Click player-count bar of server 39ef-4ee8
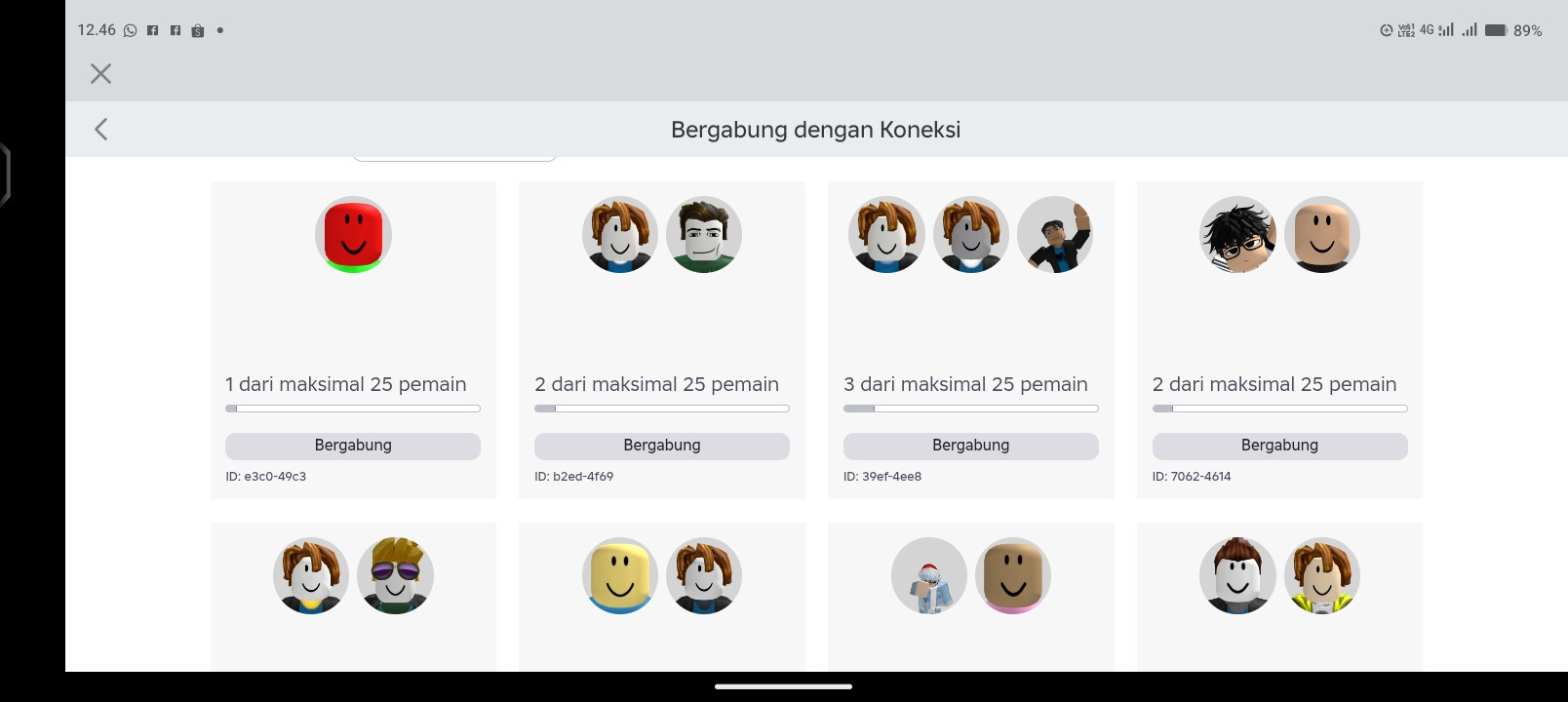Screen dimensions: 1568x702 coord(971,409)
